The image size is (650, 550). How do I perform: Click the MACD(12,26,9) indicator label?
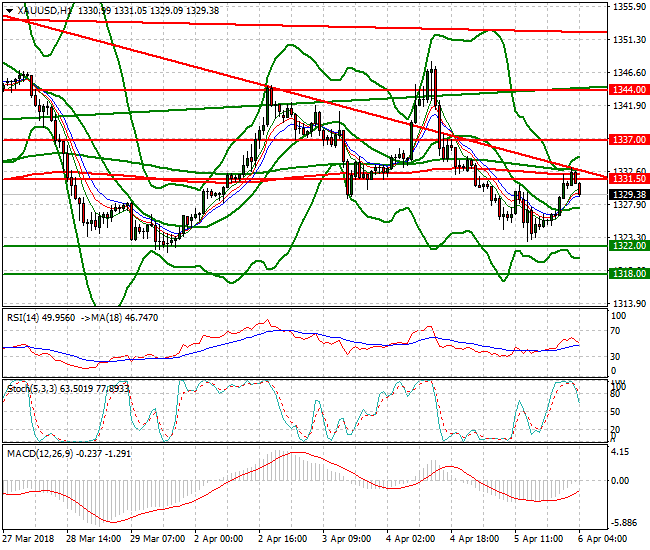pyautogui.click(x=38, y=455)
